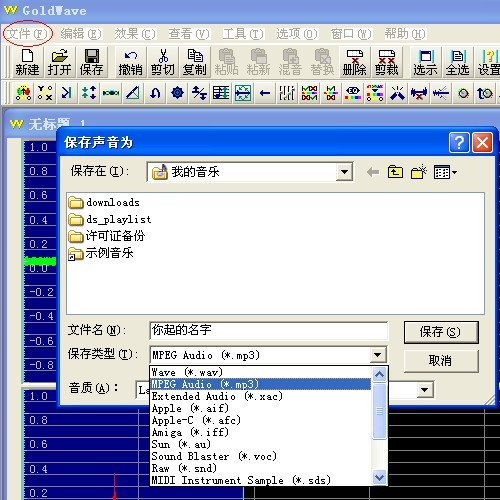
Task: Click the blue spark burst effect icon
Action: coord(397,93)
